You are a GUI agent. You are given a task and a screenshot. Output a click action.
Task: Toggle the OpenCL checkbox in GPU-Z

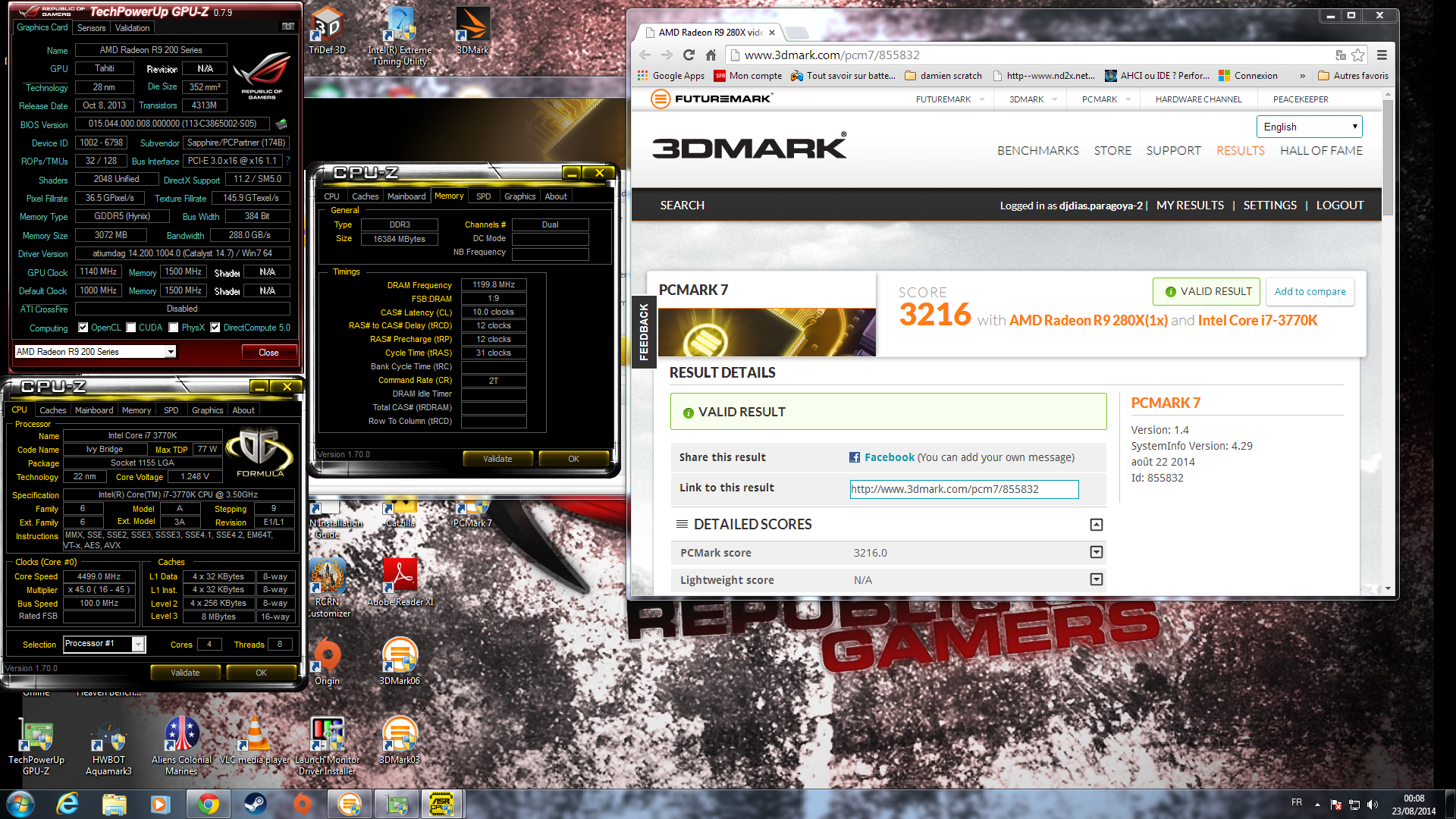click(83, 328)
